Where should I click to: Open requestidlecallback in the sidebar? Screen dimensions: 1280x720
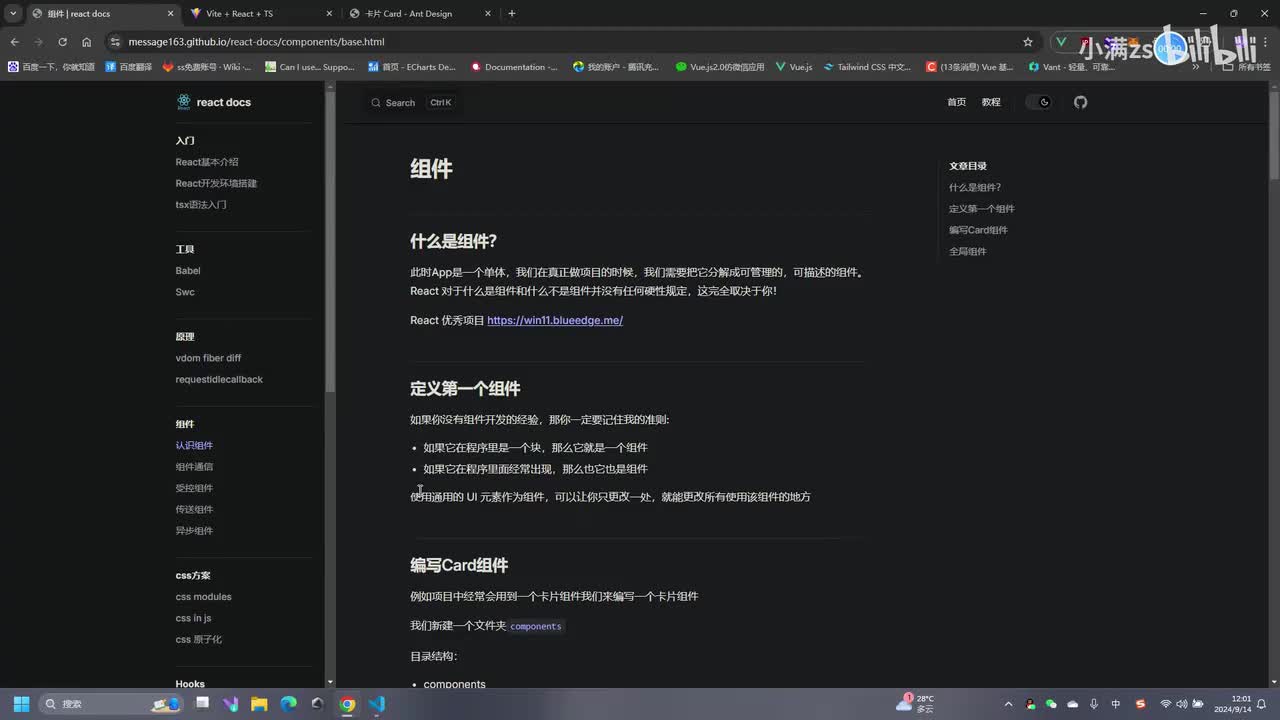tap(219, 380)
